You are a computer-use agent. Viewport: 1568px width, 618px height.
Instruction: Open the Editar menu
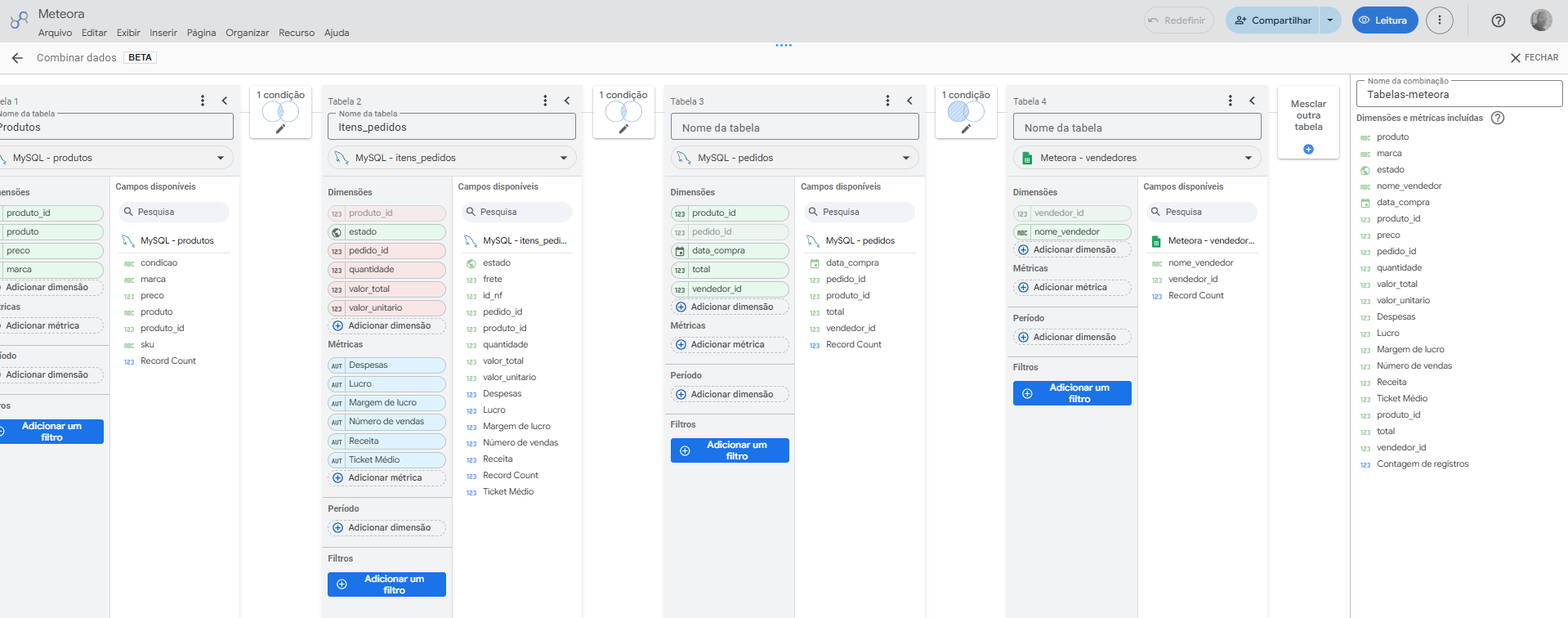pyautogui.click(x=94, y=33)
